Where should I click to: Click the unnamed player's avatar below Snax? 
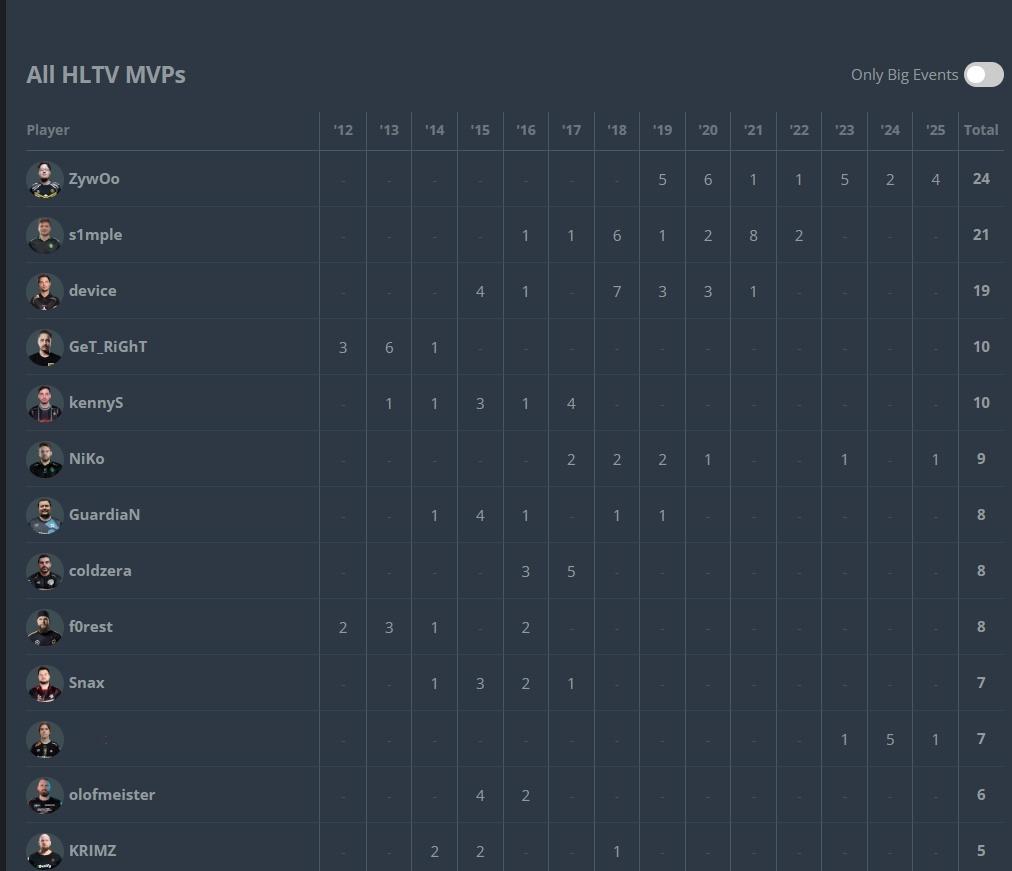click(x=45, y=739)
